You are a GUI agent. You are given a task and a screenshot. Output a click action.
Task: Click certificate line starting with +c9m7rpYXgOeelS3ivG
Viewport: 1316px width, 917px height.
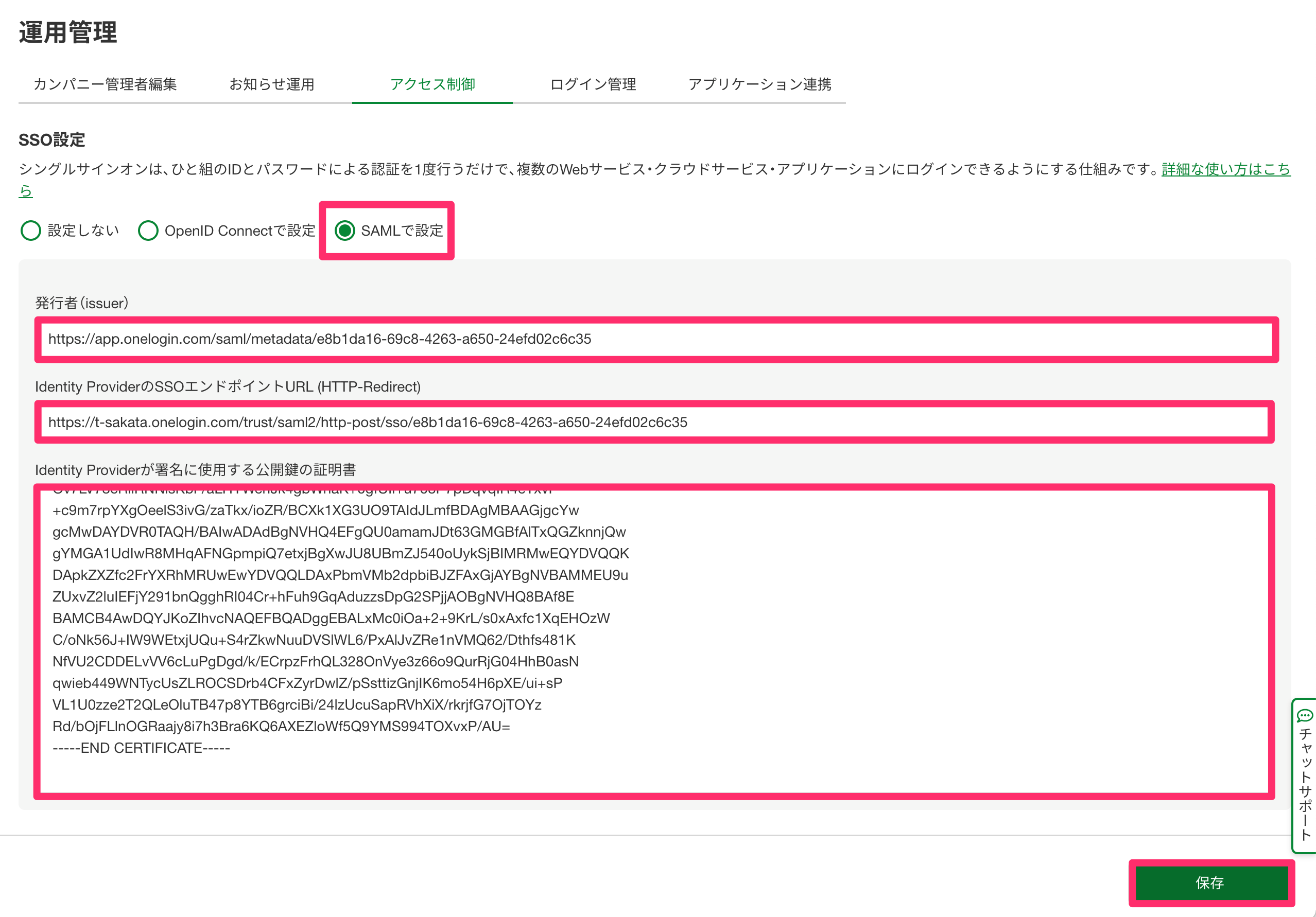click(x=316, y=510)
